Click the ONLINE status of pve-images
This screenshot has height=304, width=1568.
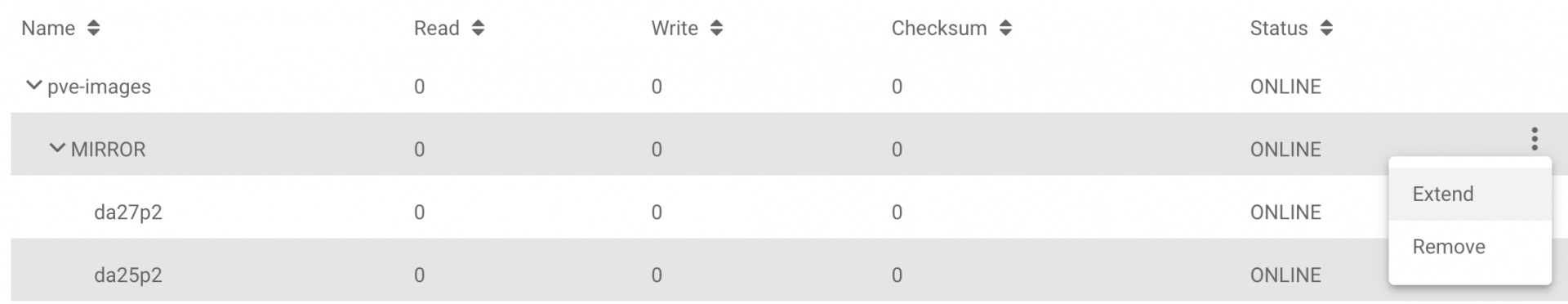(1285, 87)
